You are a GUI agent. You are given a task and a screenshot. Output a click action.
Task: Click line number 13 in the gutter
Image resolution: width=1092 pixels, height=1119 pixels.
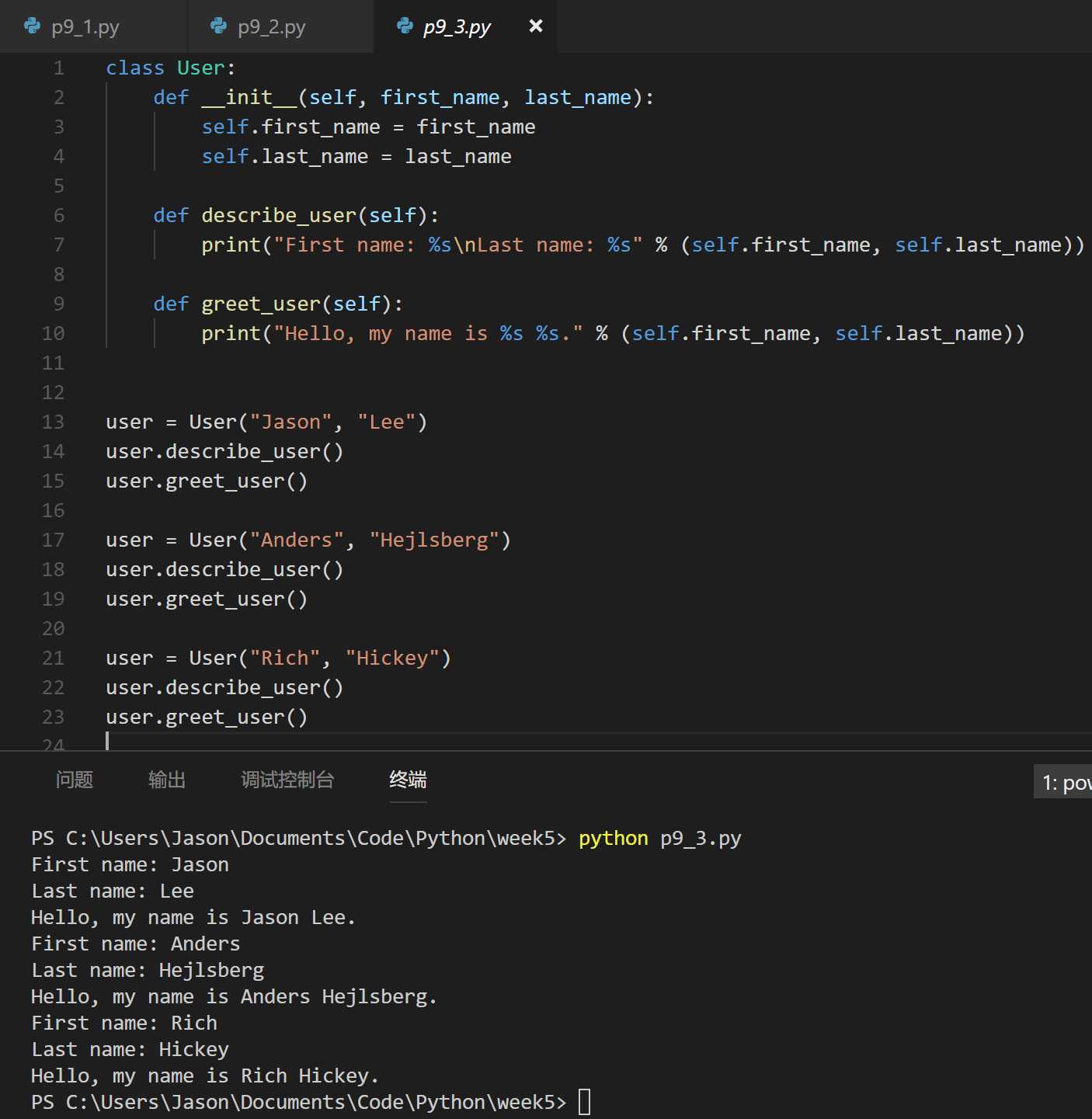click(x=53, y=422)
